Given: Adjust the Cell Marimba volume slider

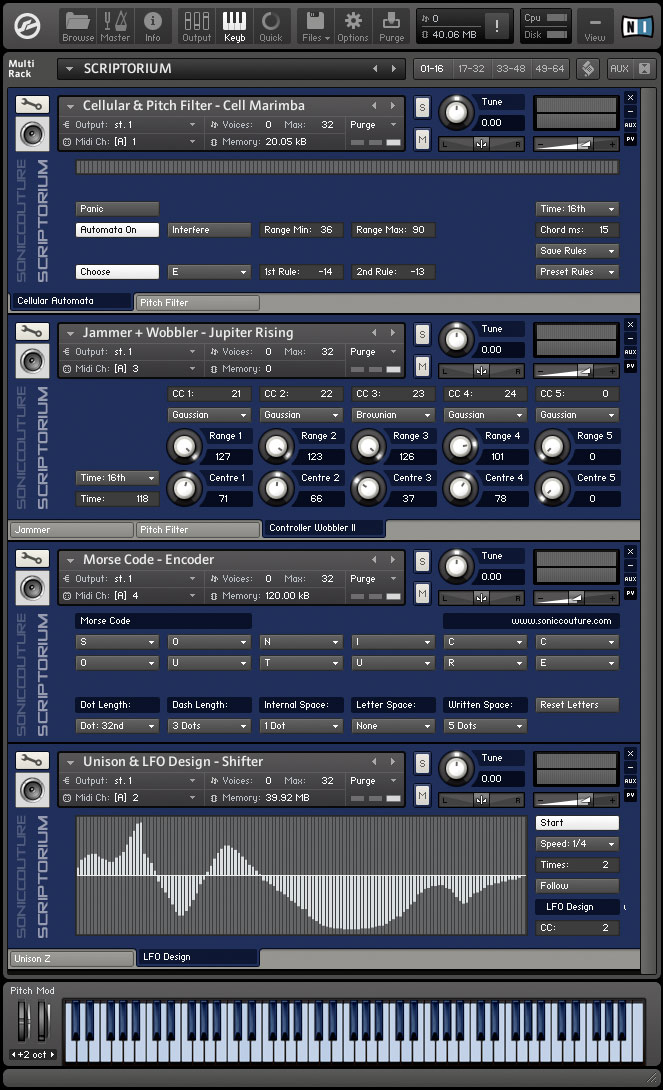Looking at the screenshot, I should [575, 144].
